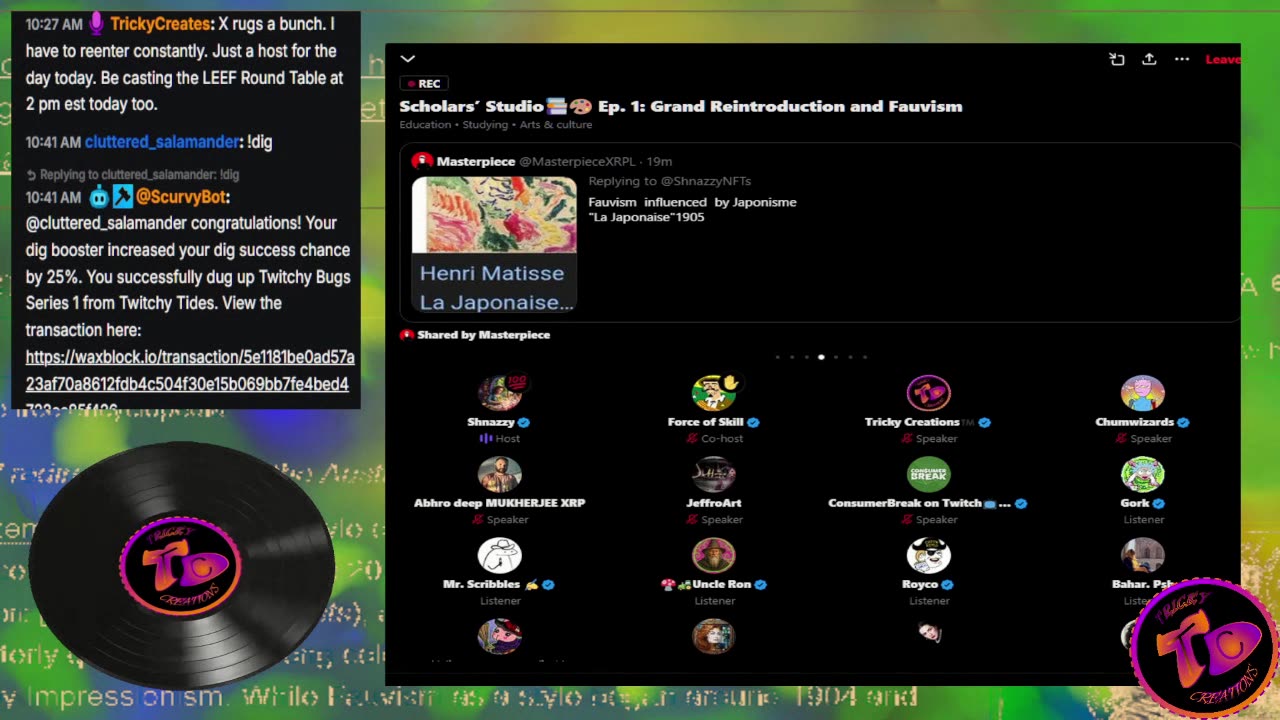Click Mr. Scribbles name label
Image resolution: width=1280 pixels, height=720 pixels.
click(490, 584)
